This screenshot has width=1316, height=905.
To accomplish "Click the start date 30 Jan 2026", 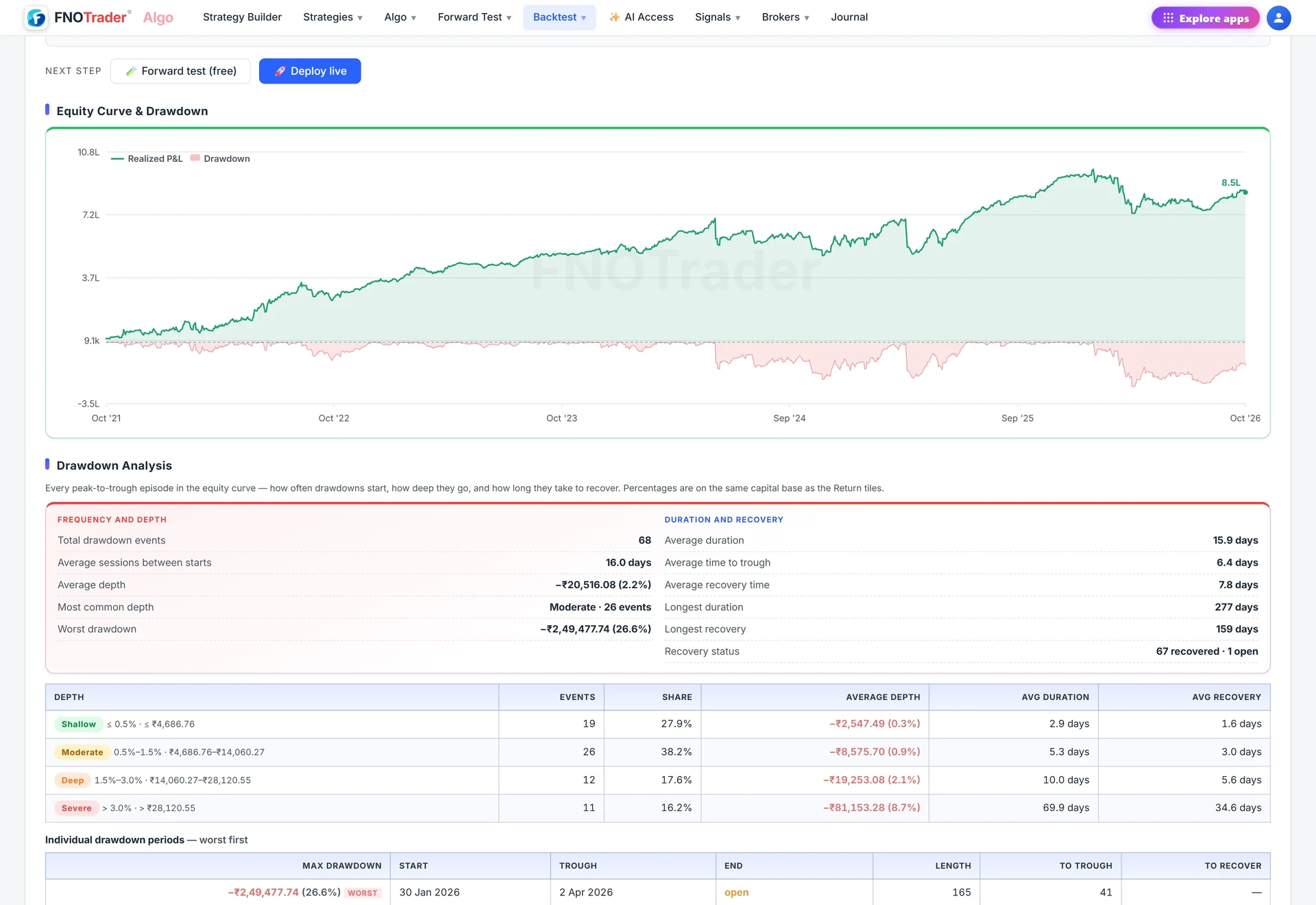I will click(x=430, y=893).
